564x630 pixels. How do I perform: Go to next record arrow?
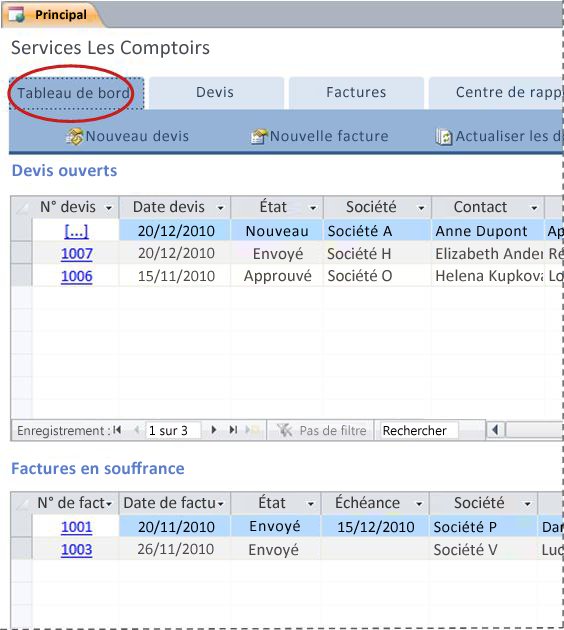coord(214,430)
